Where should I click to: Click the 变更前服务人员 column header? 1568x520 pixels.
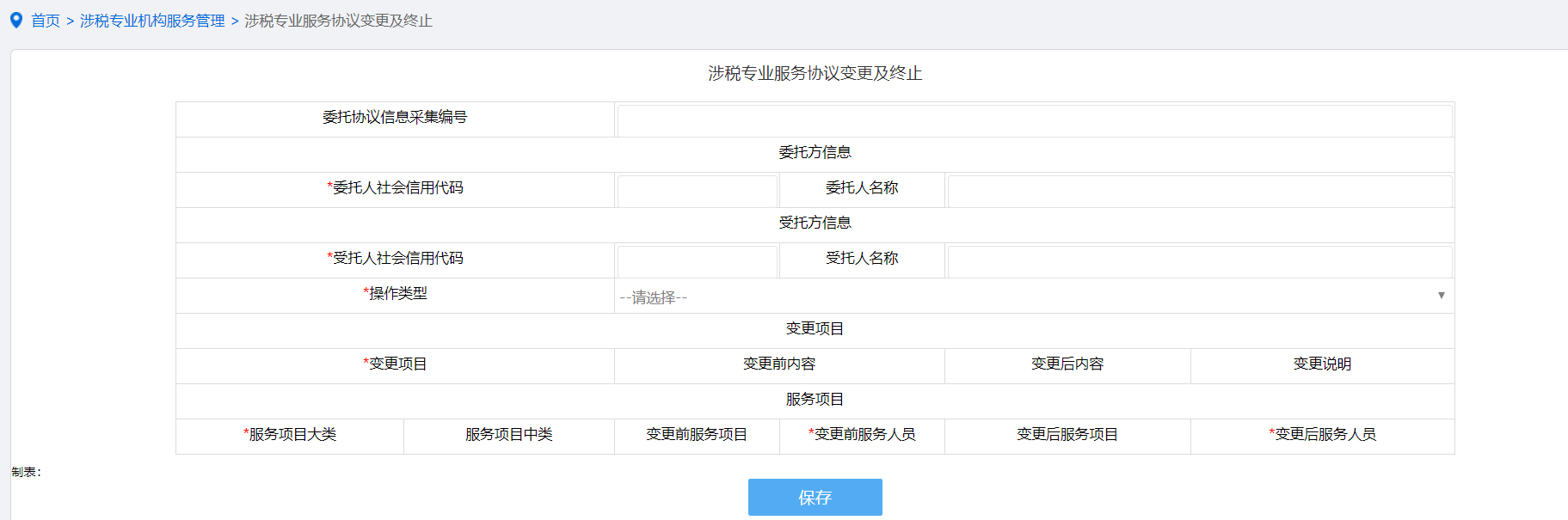[862, 435]
